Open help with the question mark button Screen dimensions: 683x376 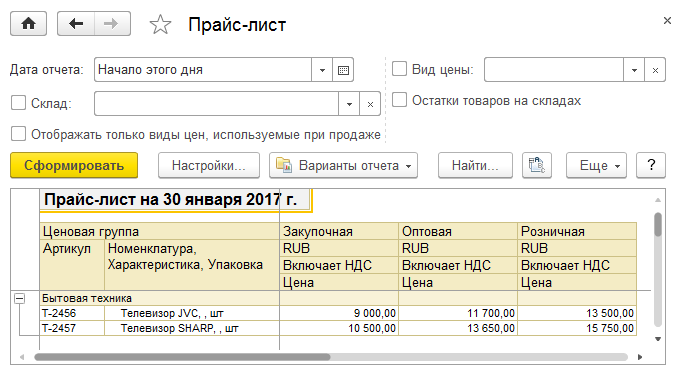click(651, 165)
